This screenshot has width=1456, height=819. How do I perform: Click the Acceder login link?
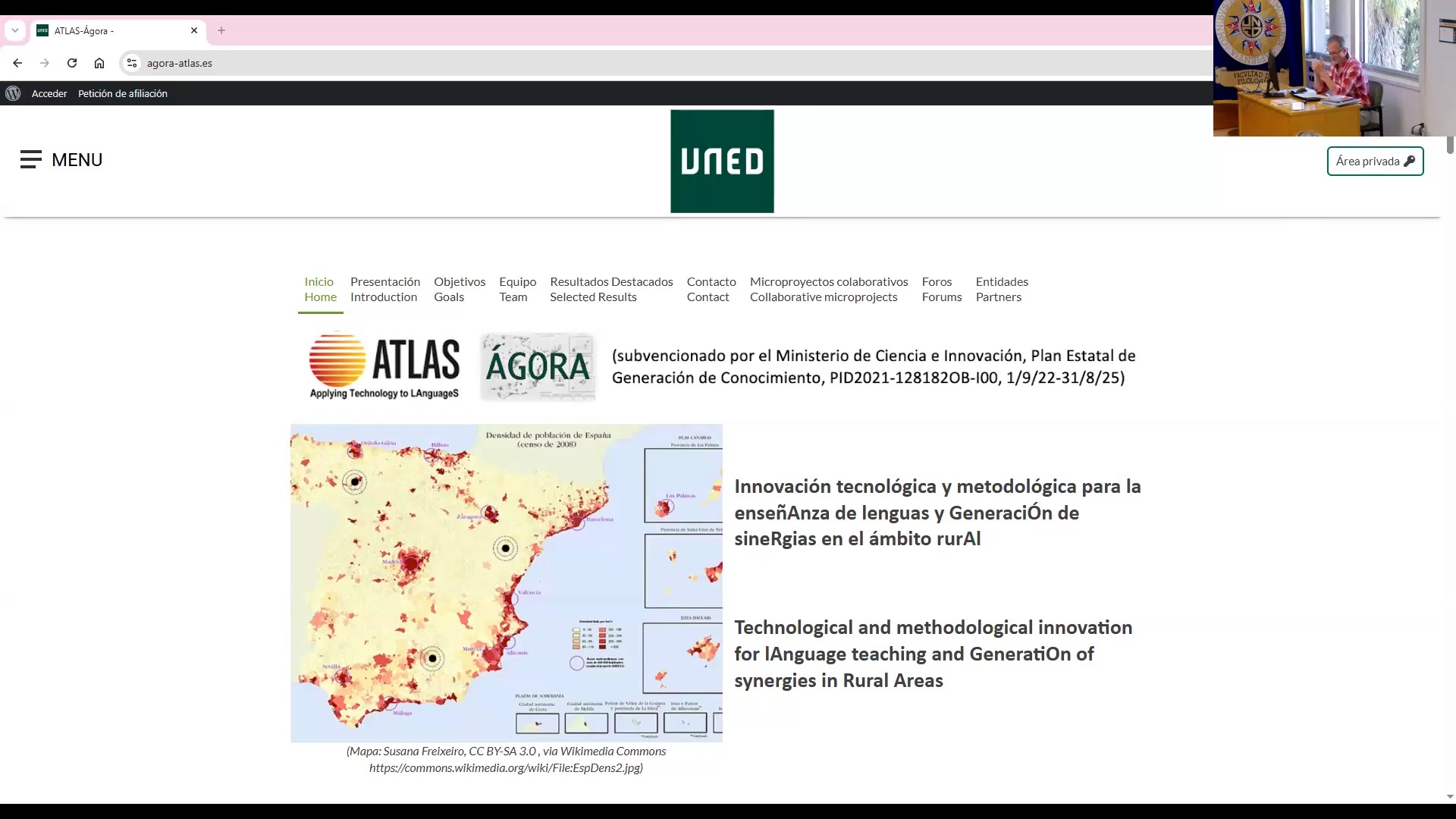(49, 93)
